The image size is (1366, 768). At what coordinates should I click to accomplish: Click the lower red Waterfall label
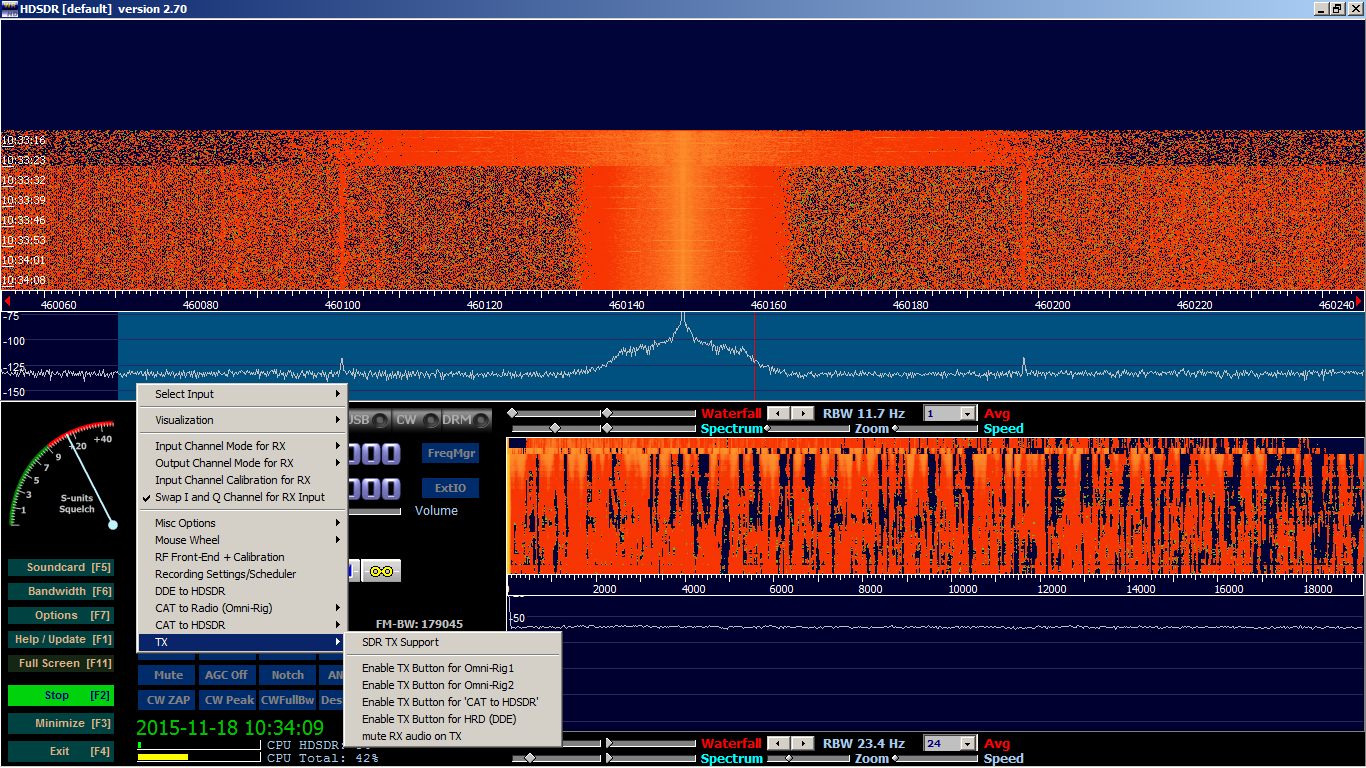[731, 743]
